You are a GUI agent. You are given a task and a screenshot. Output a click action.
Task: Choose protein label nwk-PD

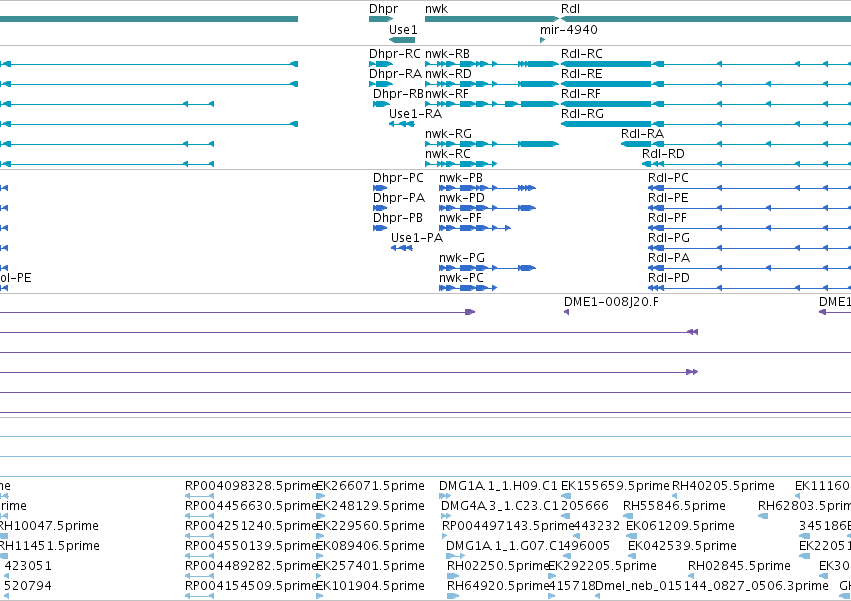pos(462,198)
